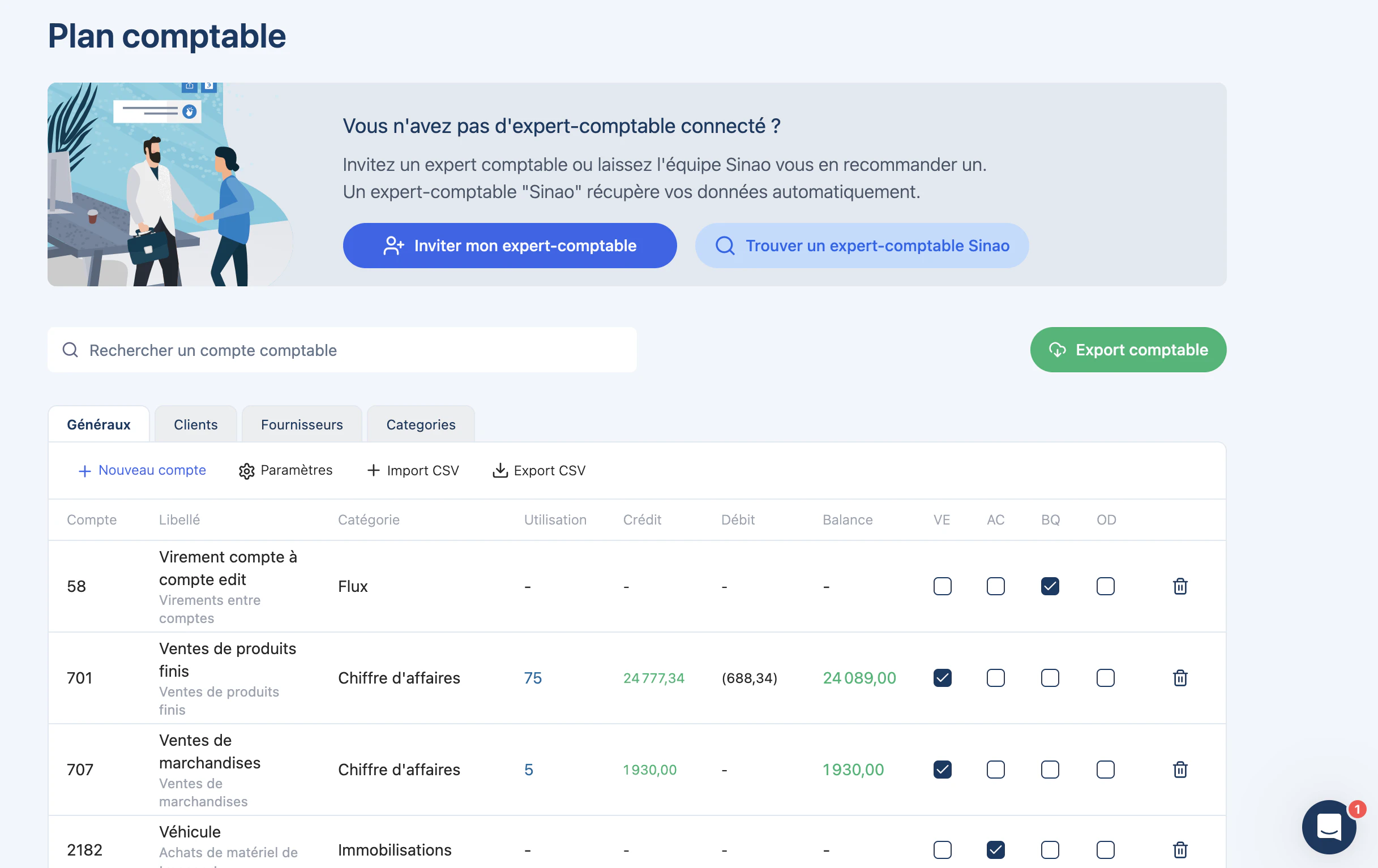Open the chat support bubble
The width and height of the screenshot is (1378, 868).
(x=1329, y=826)
